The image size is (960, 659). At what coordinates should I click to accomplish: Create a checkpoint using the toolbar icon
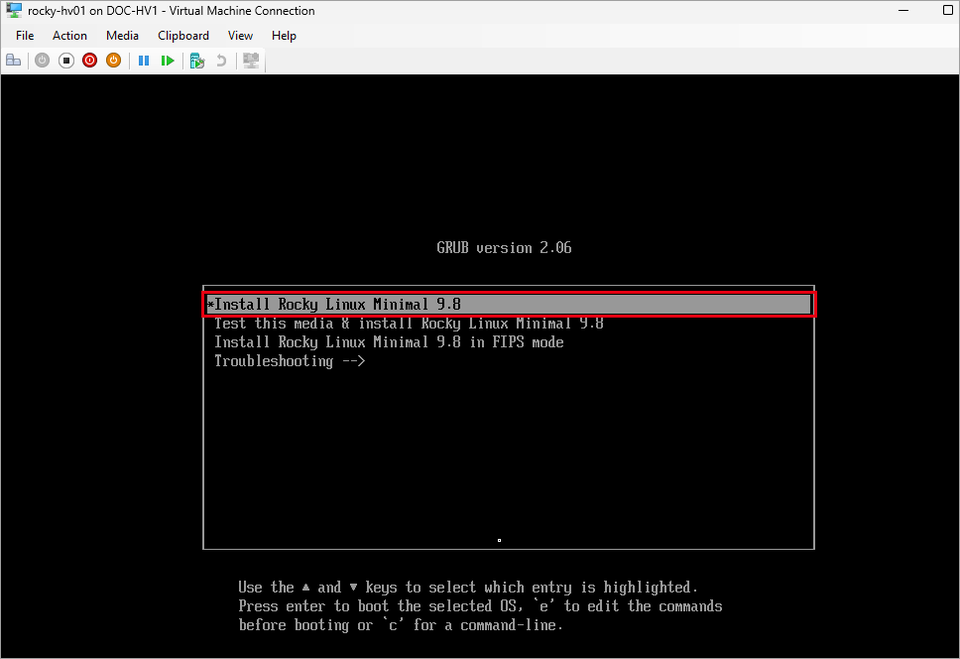point(197,60)
